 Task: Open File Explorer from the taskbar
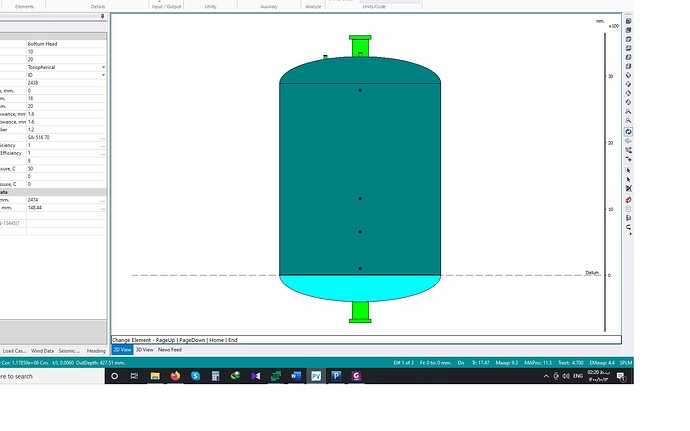coord(155,376)
